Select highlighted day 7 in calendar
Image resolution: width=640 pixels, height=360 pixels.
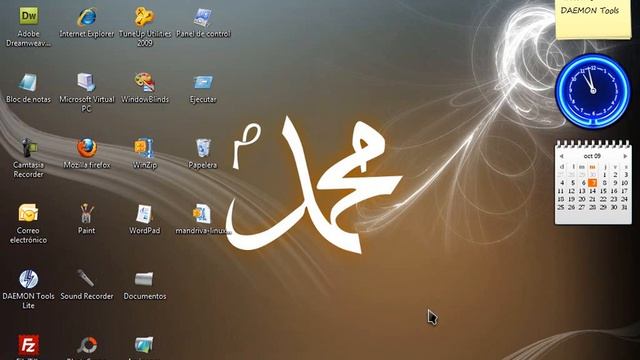click(593, 183)
